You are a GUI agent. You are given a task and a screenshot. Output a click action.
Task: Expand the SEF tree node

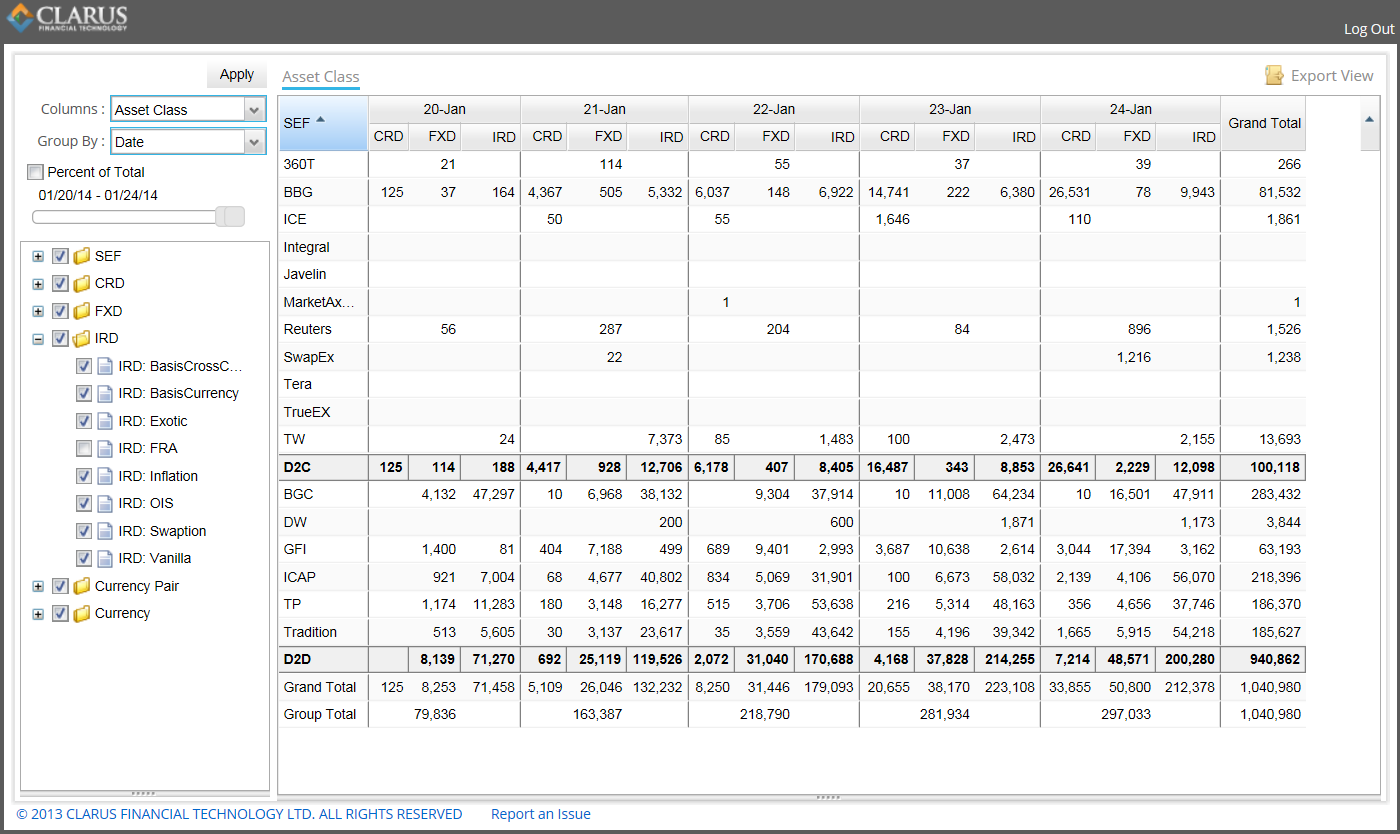[x=38, y=256]
